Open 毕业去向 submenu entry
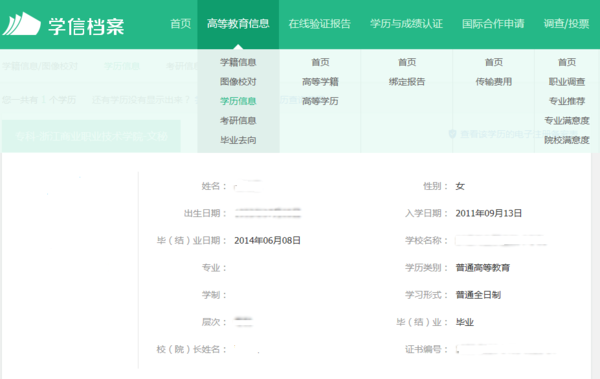600x379 pixels. (238, 140)
